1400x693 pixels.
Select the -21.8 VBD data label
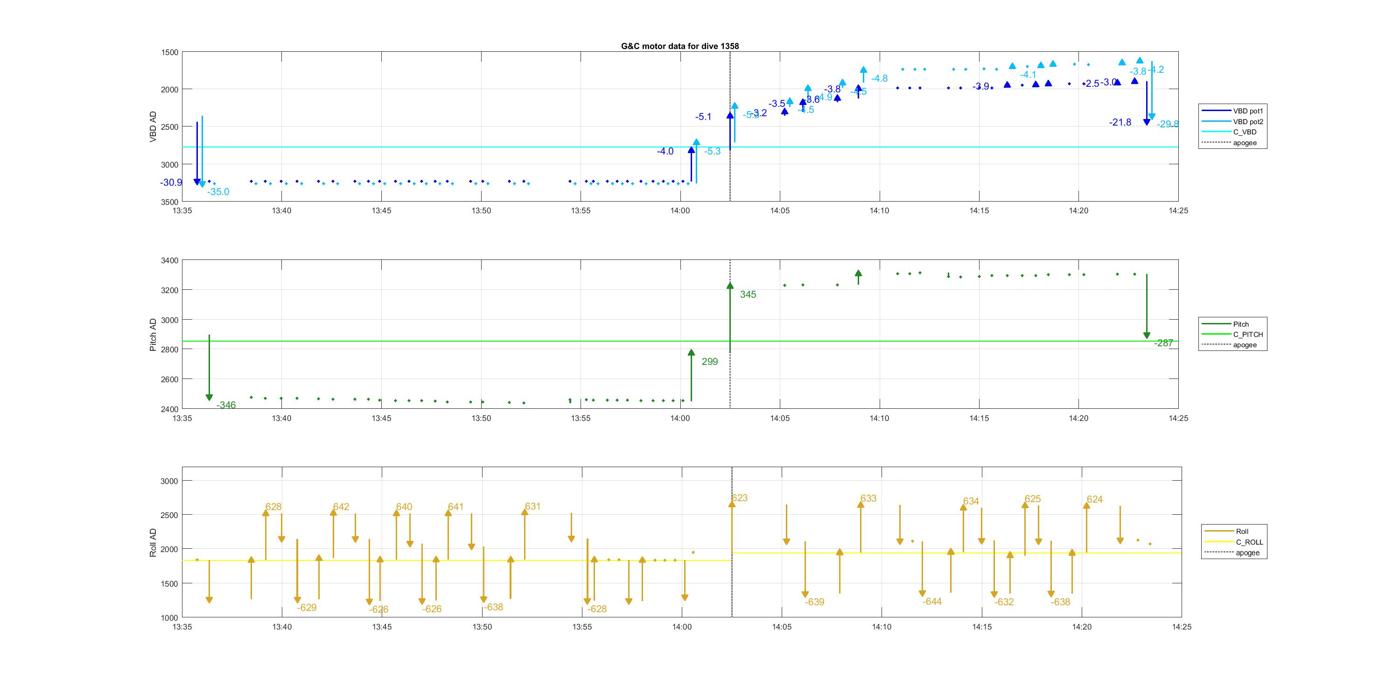coord(1120,123)
